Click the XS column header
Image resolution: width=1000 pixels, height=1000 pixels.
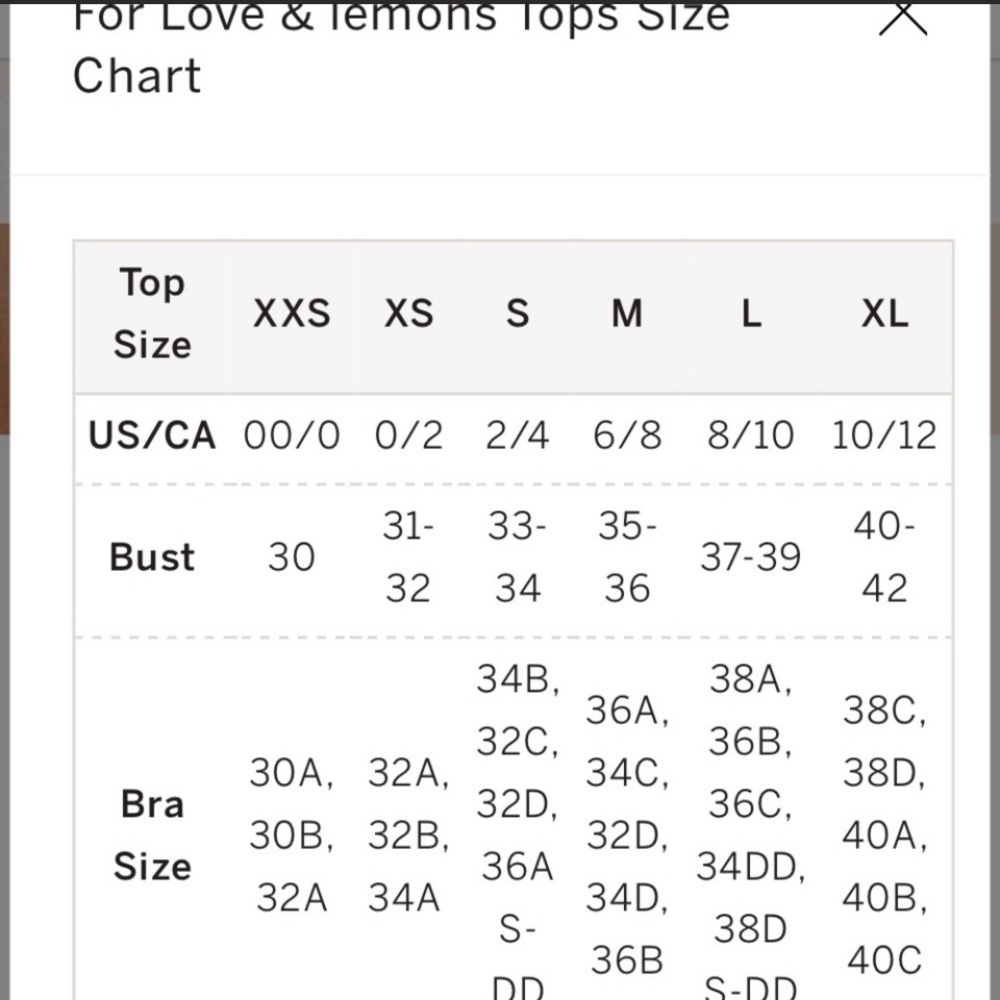coord(408,315)
